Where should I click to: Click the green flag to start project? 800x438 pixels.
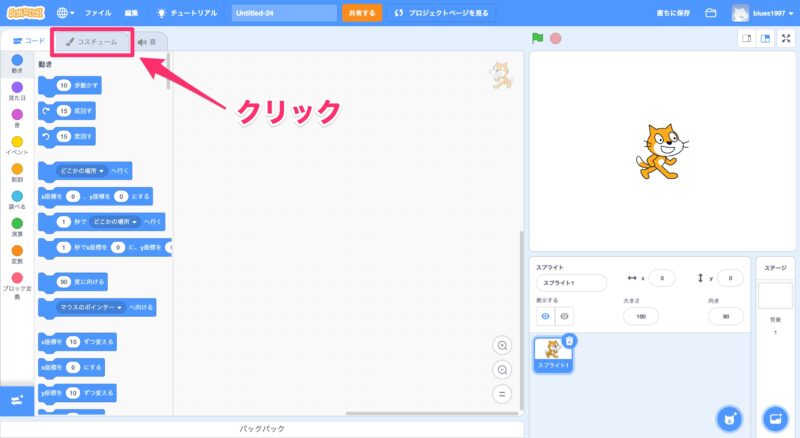538,39
